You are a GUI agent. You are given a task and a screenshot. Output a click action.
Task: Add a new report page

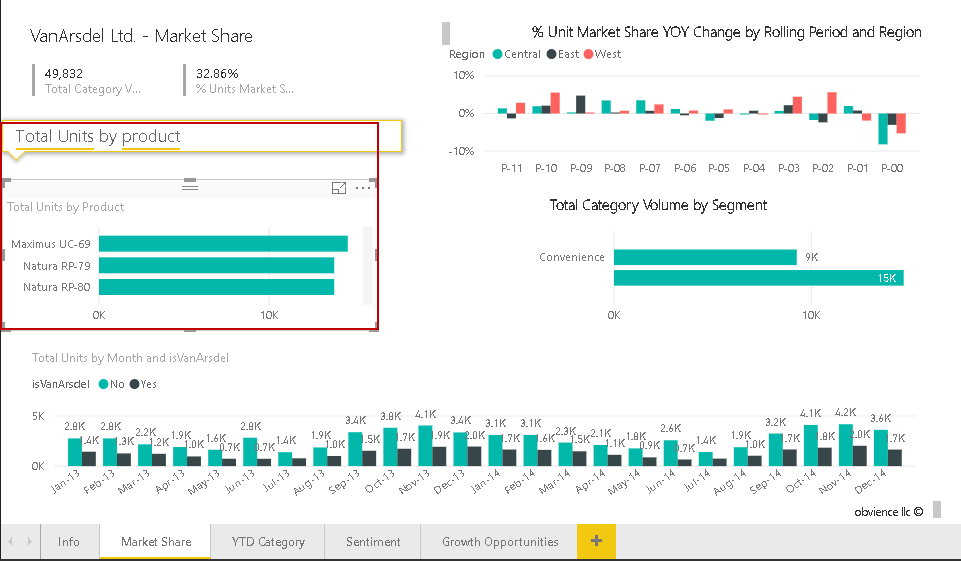pos(596,542)
